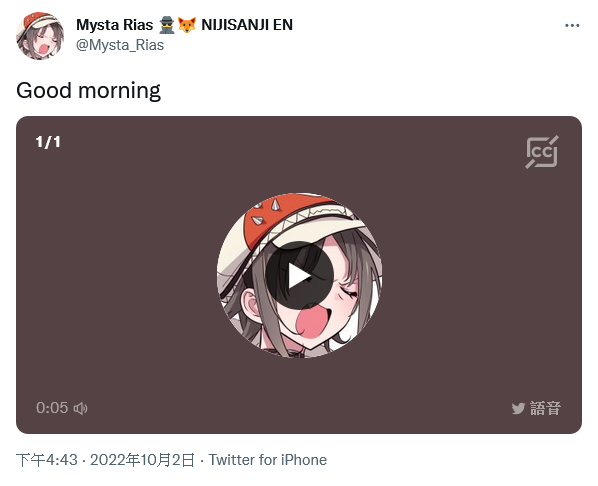The image size is (598, 486).
Task: Select the Good morning tweet text
Action: pyautogui.click(x=88, y=91)
